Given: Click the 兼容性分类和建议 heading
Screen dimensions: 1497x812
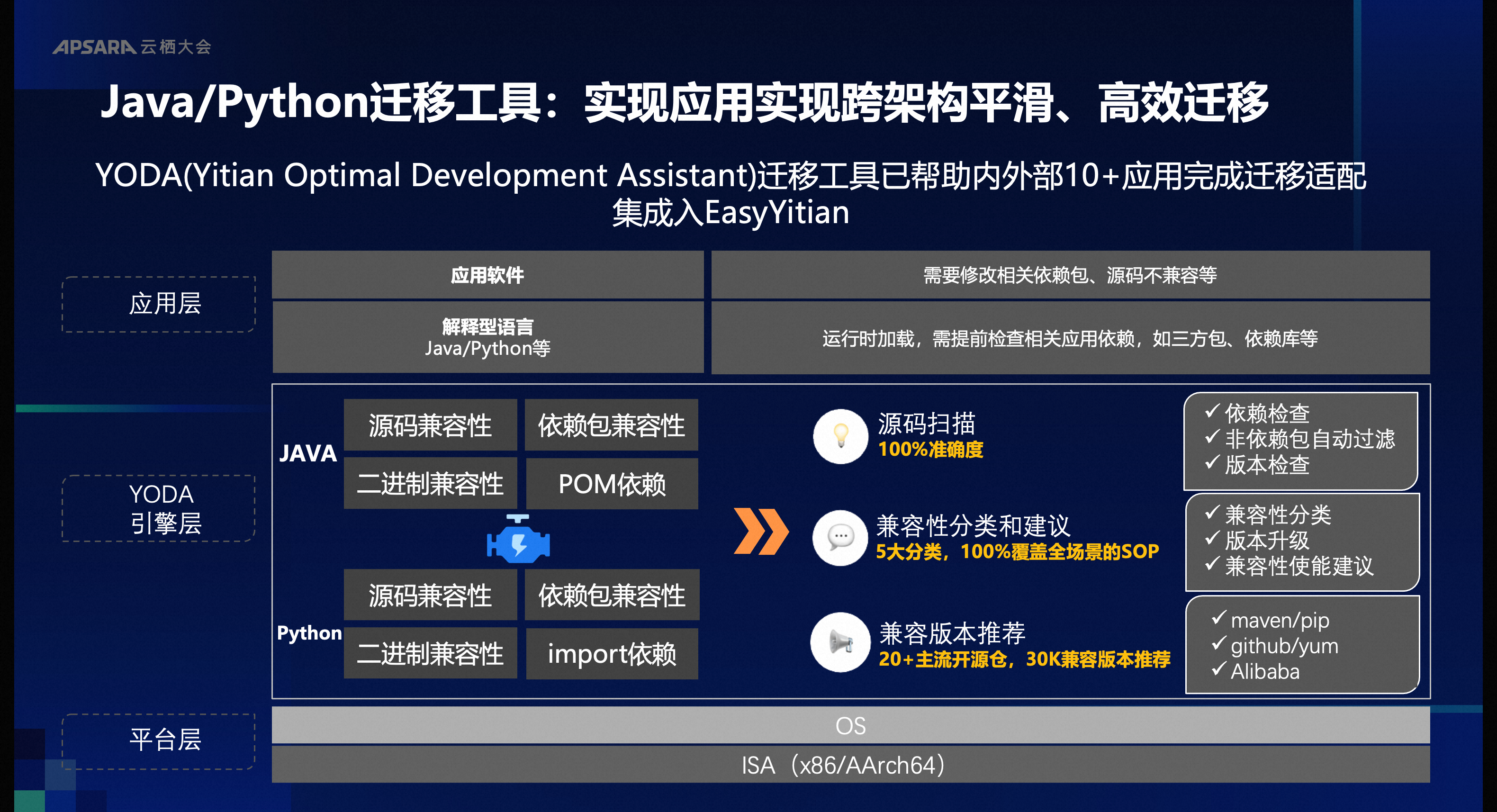Looking at the screenshot, I should click(x=974, y=525).
